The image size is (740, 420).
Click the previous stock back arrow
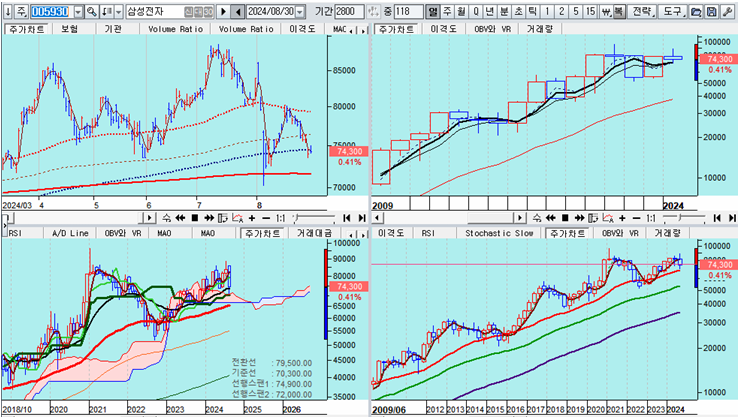pos(238,11)
